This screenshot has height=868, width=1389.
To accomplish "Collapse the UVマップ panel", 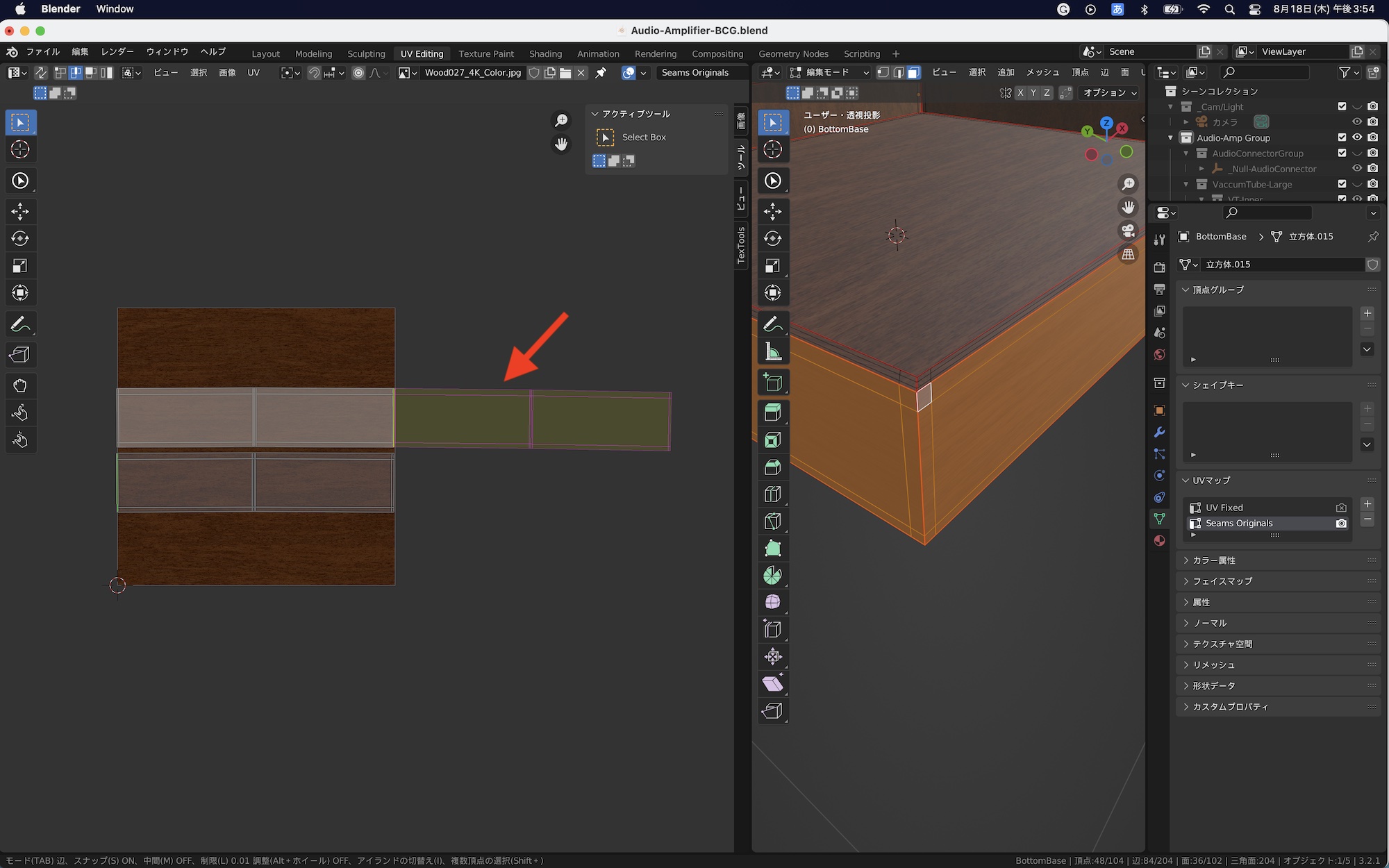I will (1211, 481).
